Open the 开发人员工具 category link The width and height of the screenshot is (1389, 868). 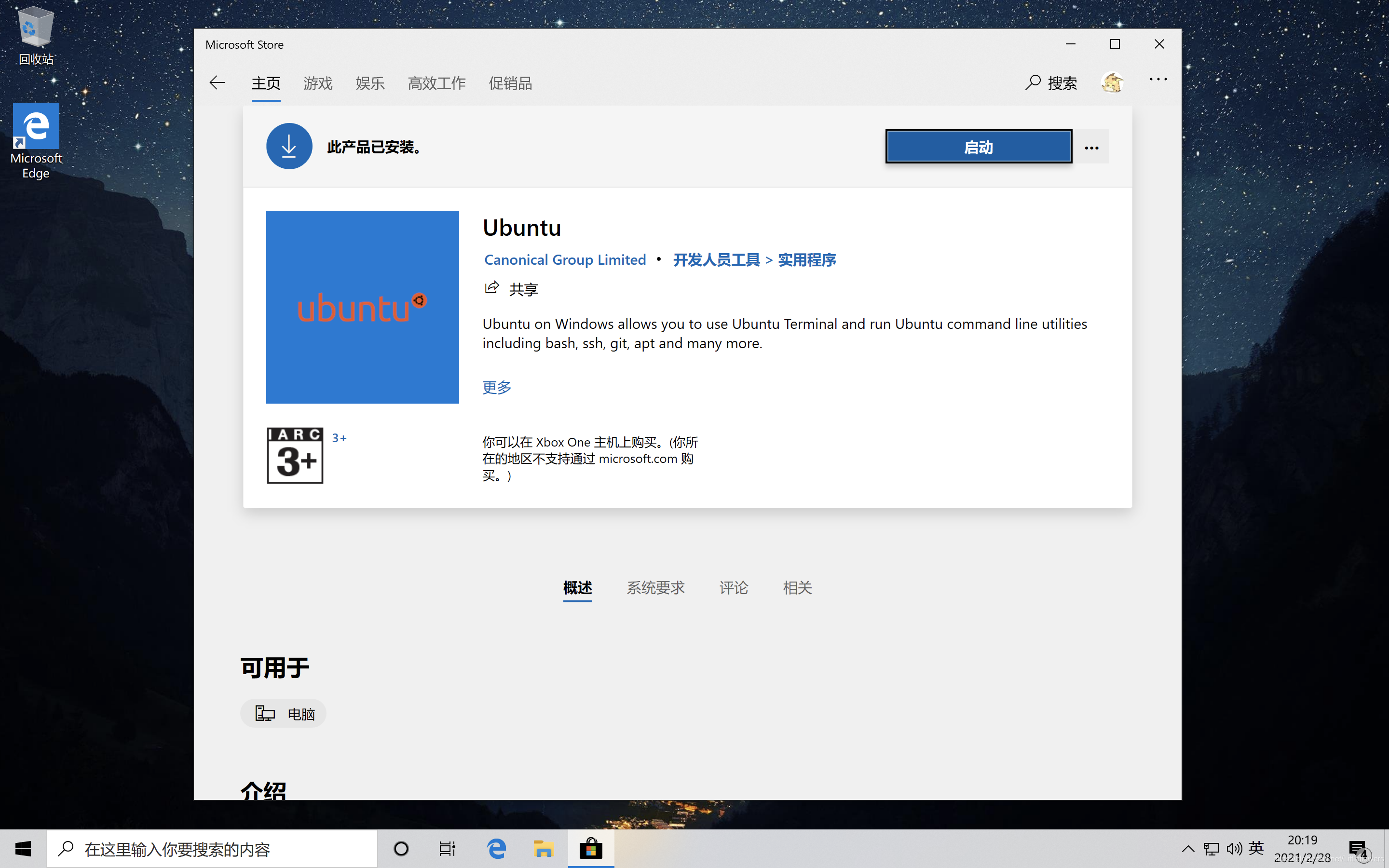tap(716, 259)
